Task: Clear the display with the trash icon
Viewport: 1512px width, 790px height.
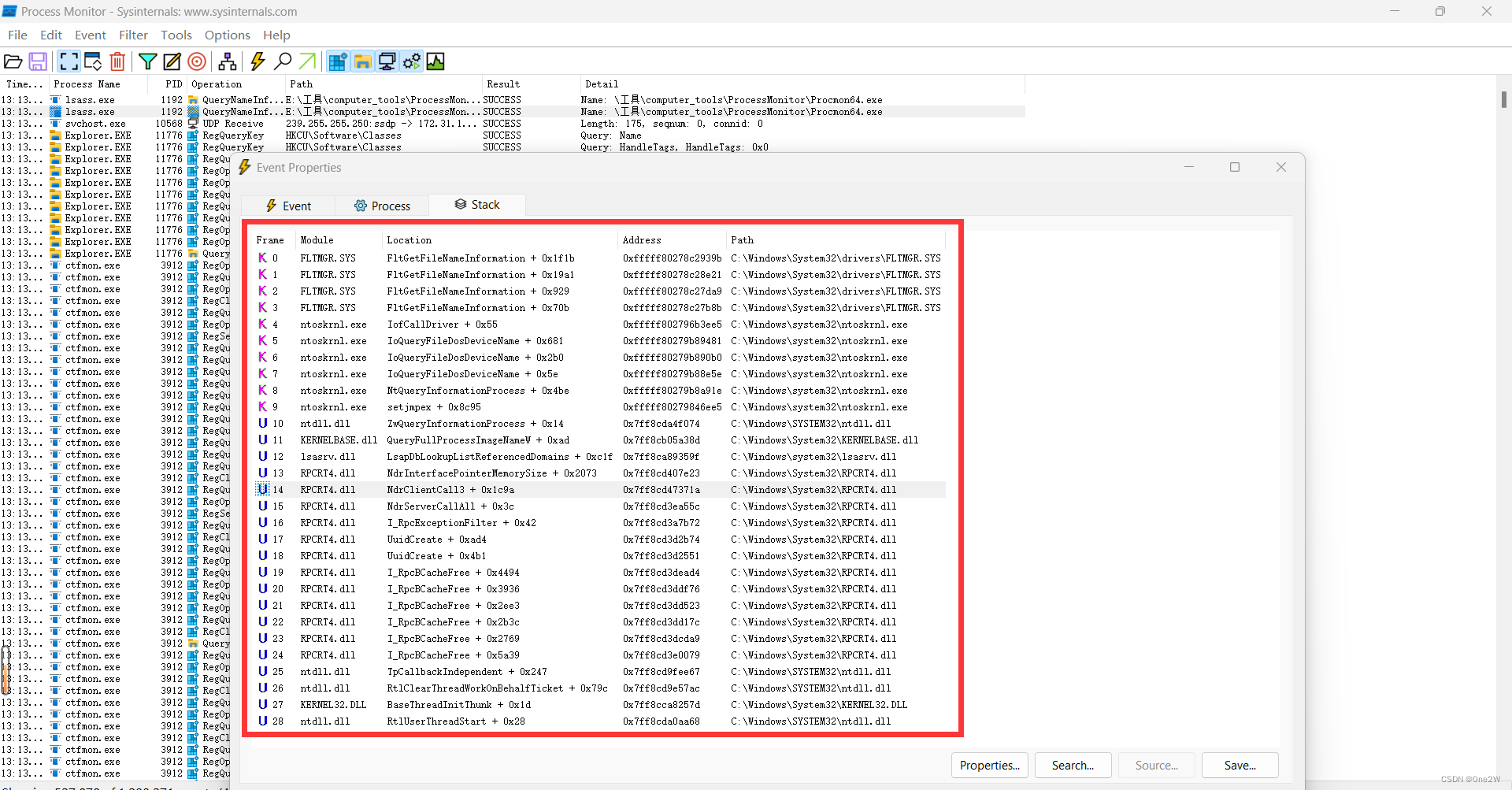Action: pyautogui.click(x=117, y=61)
